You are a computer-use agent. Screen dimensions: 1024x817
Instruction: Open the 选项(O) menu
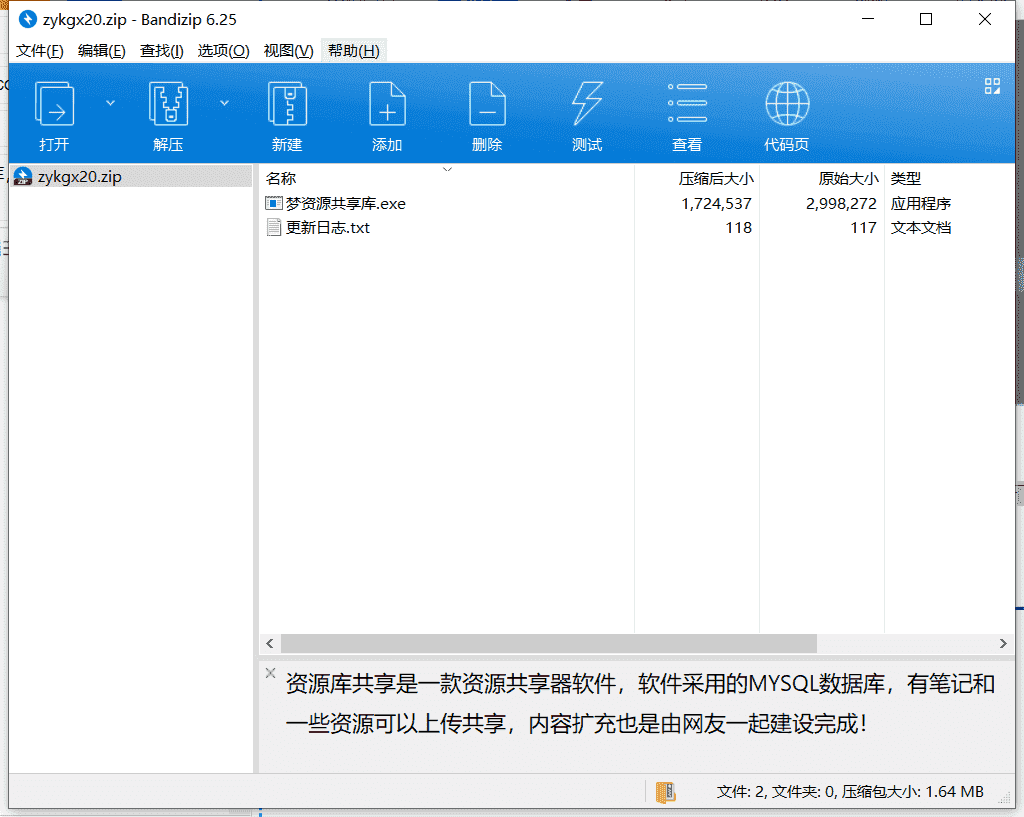tap(223, 51)
